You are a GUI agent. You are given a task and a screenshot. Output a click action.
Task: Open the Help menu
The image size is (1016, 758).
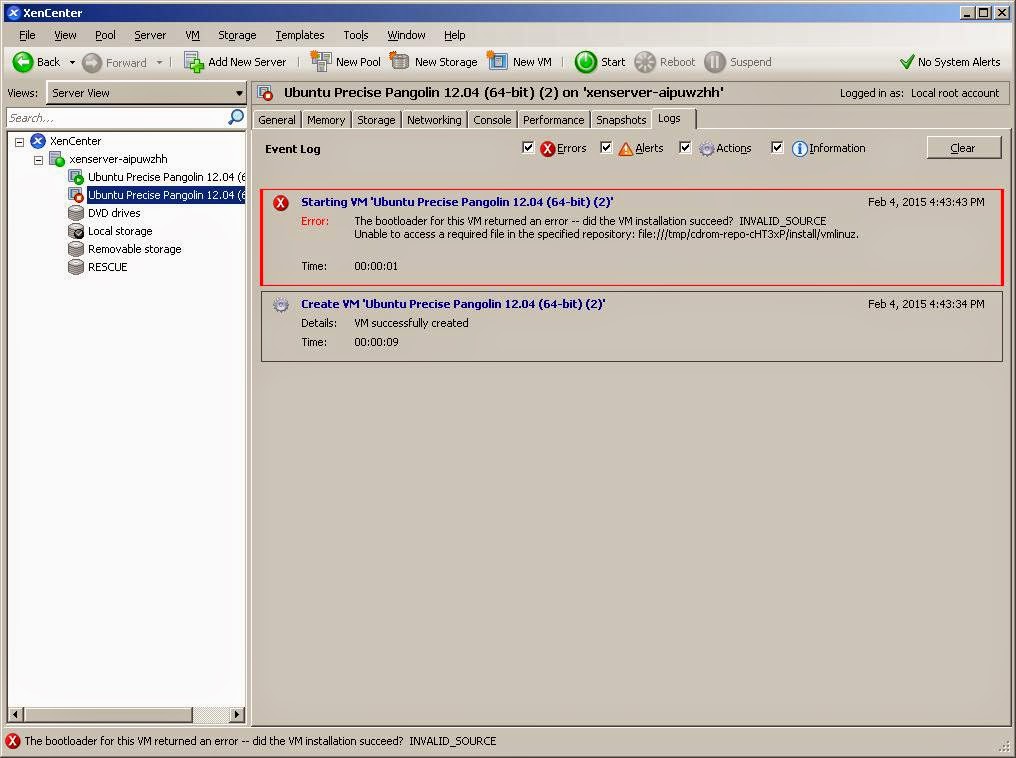tap(455, 35)
